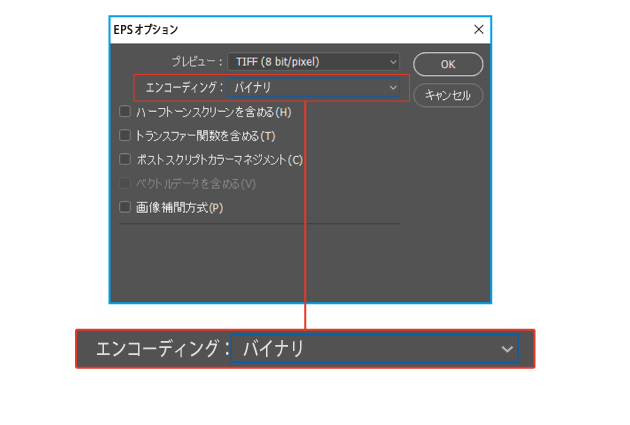This screenshot has width=630, height=425.
Task: Click the OK button
Action: (x=448, y=64)
